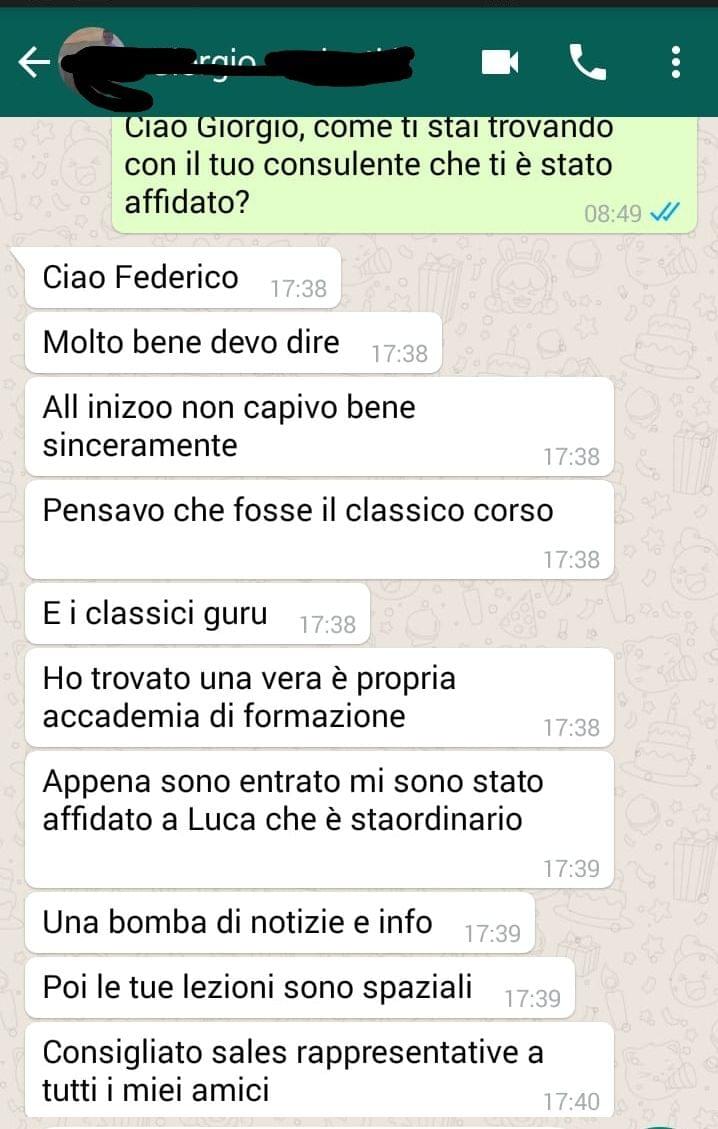Screen dimensions: 718x1129
Task: Select the sent message 'Ciao Giorgio, come ti stai trovando'
Action: [x=405, y=174]
